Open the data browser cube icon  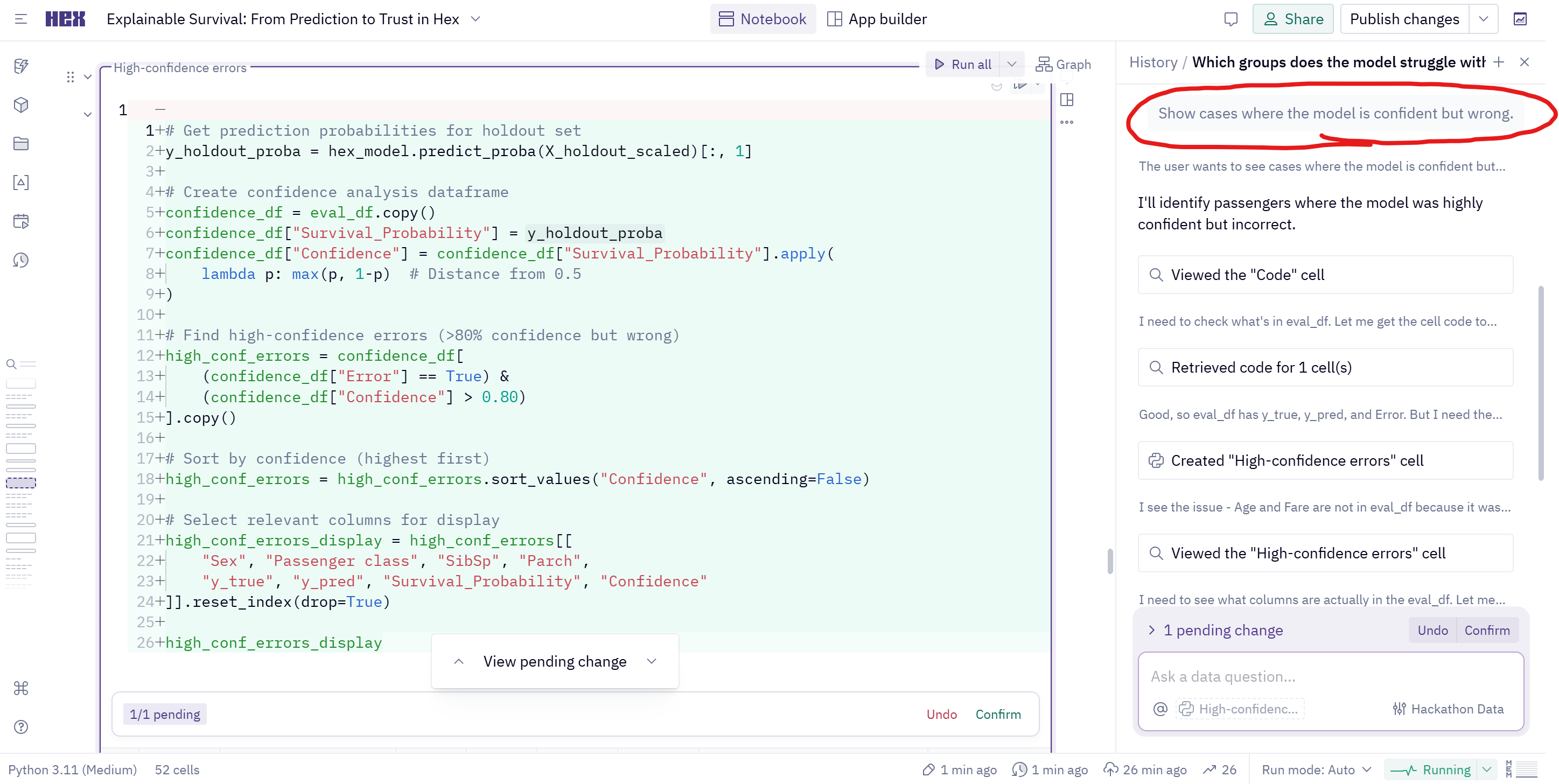[x=21, y=104]
